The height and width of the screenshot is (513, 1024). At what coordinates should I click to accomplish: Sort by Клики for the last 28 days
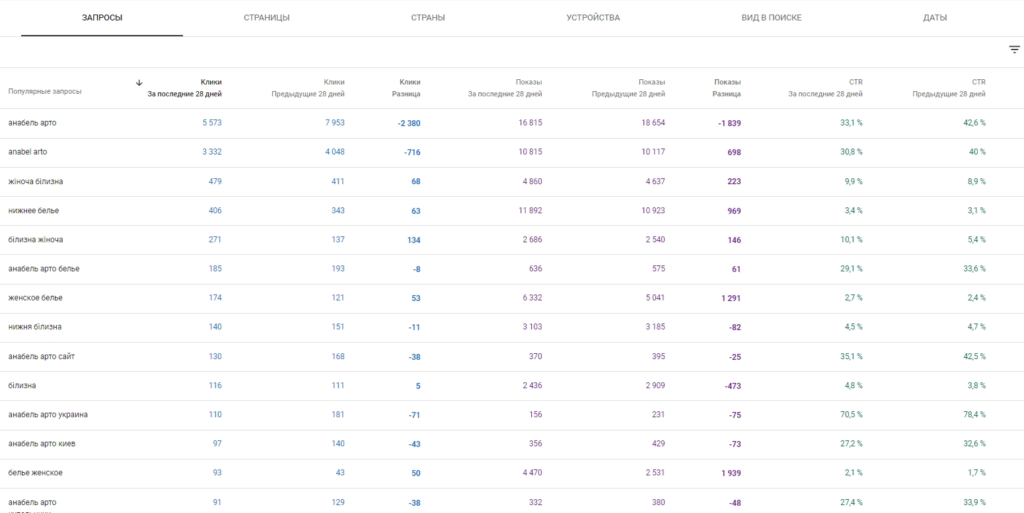tap(185, 88)
